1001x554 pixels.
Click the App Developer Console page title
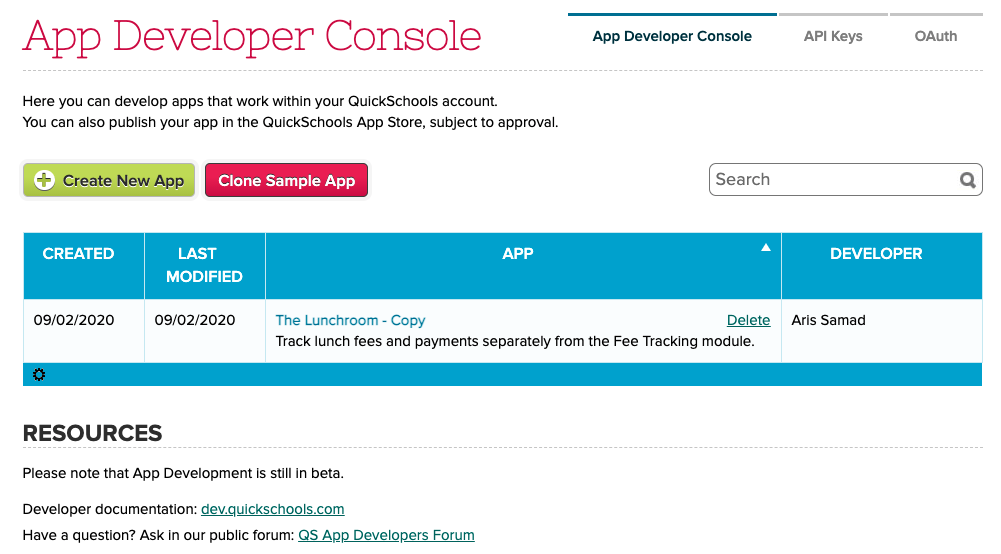pyautogui.click(x=252, y=37)
